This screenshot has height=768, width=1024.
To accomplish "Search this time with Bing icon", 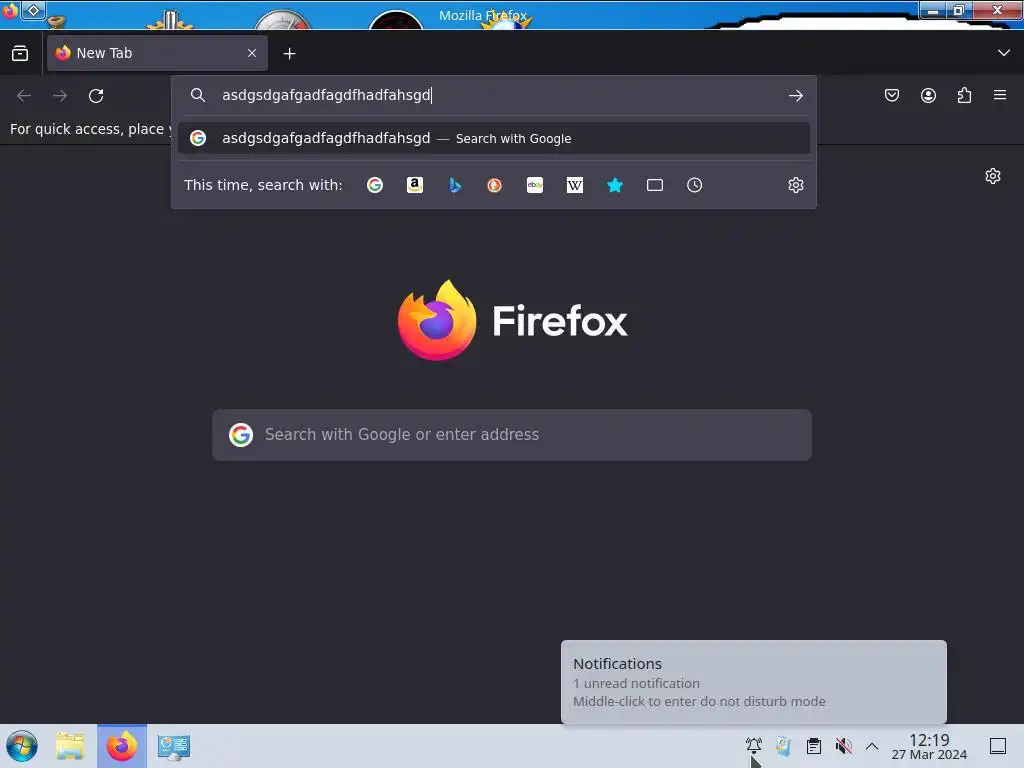I will coord(455,185).
